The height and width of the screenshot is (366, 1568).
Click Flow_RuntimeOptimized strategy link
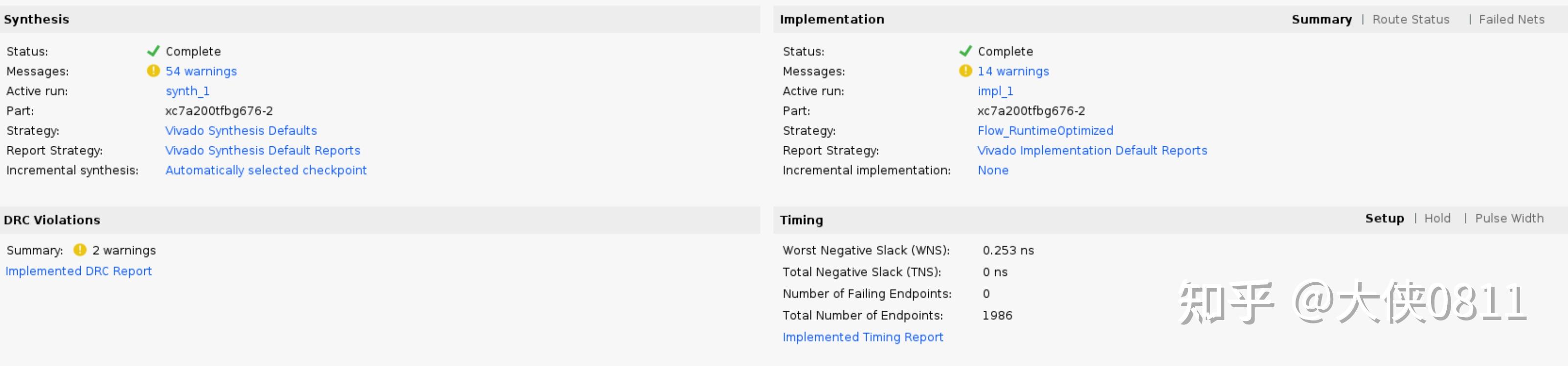coord(1045,131)
